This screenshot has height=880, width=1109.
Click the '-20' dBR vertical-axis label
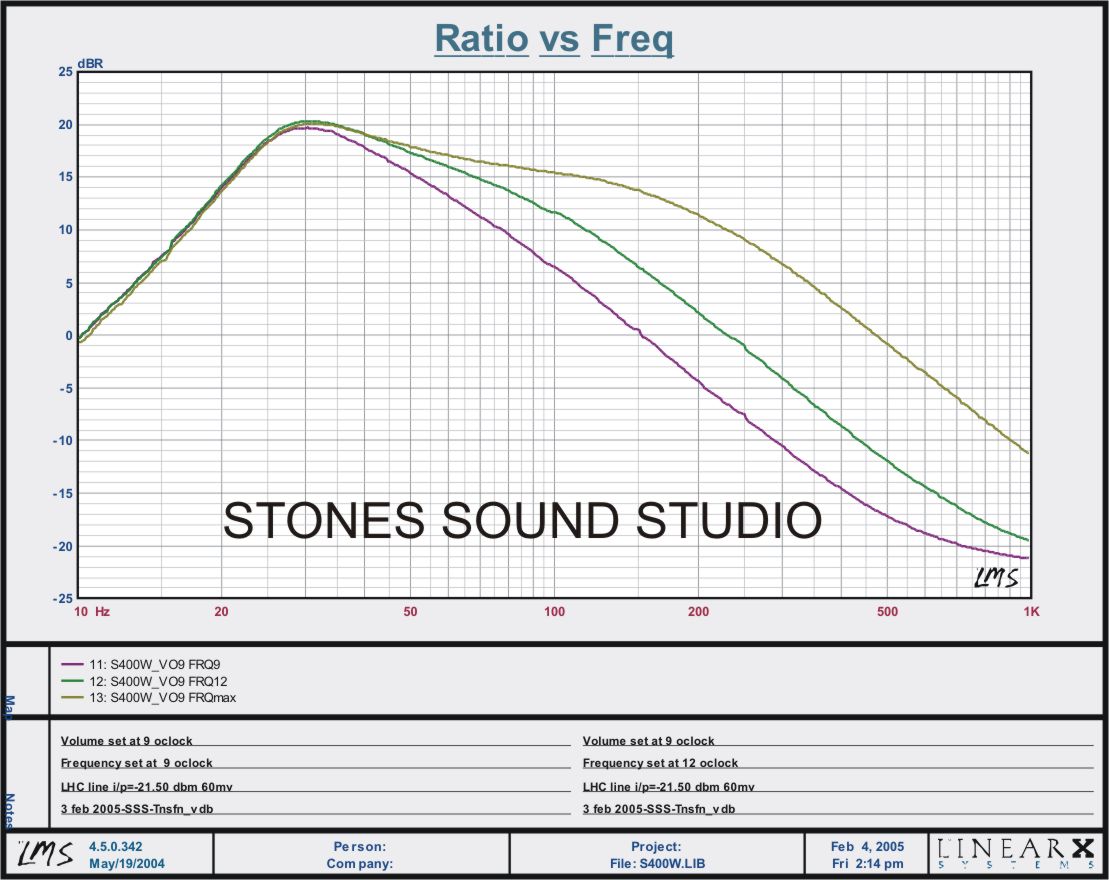point(62,546)
